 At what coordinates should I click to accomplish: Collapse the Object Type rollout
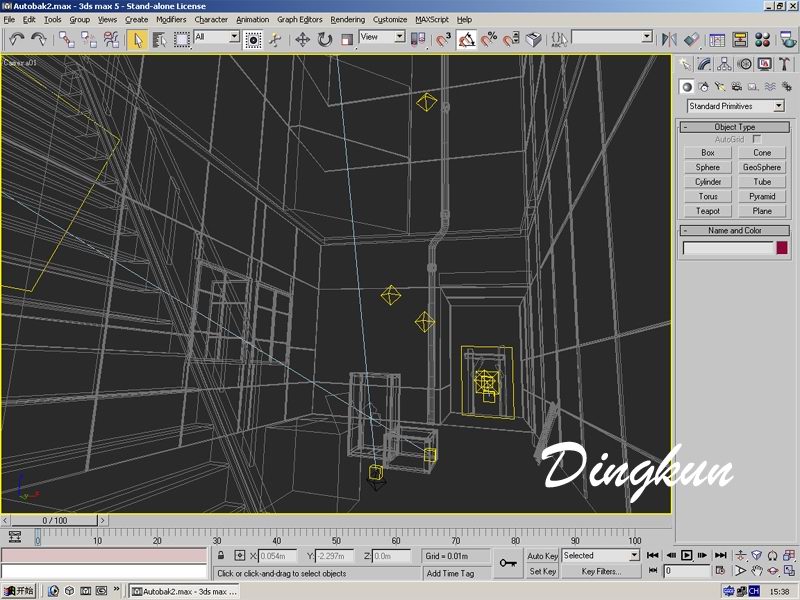734,127
